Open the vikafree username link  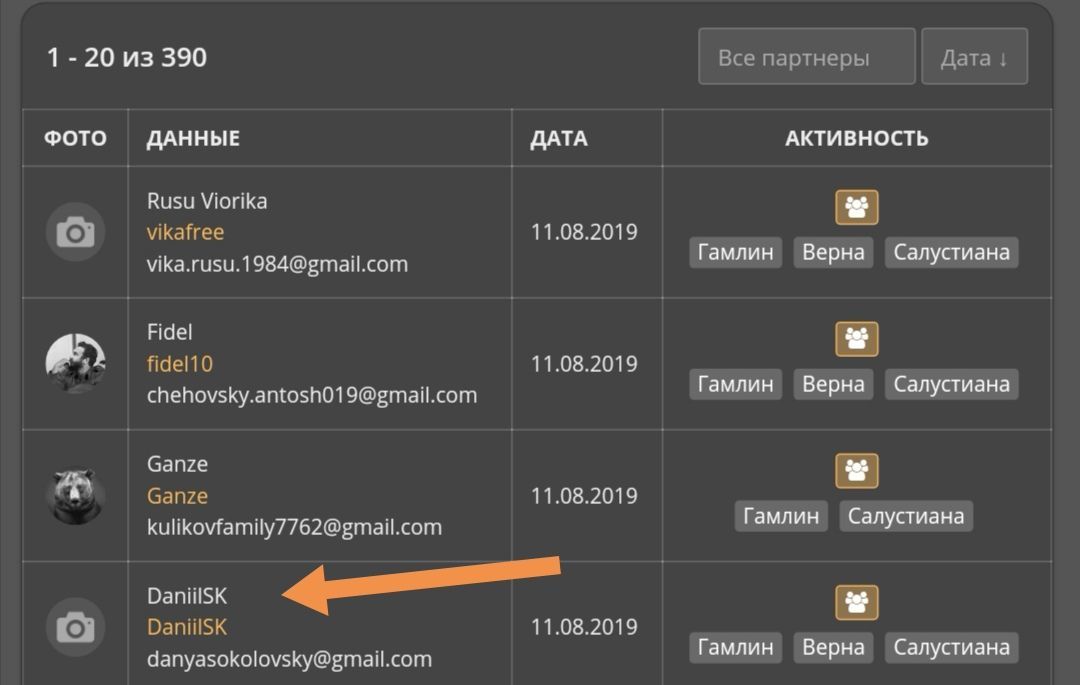(185, 232)
